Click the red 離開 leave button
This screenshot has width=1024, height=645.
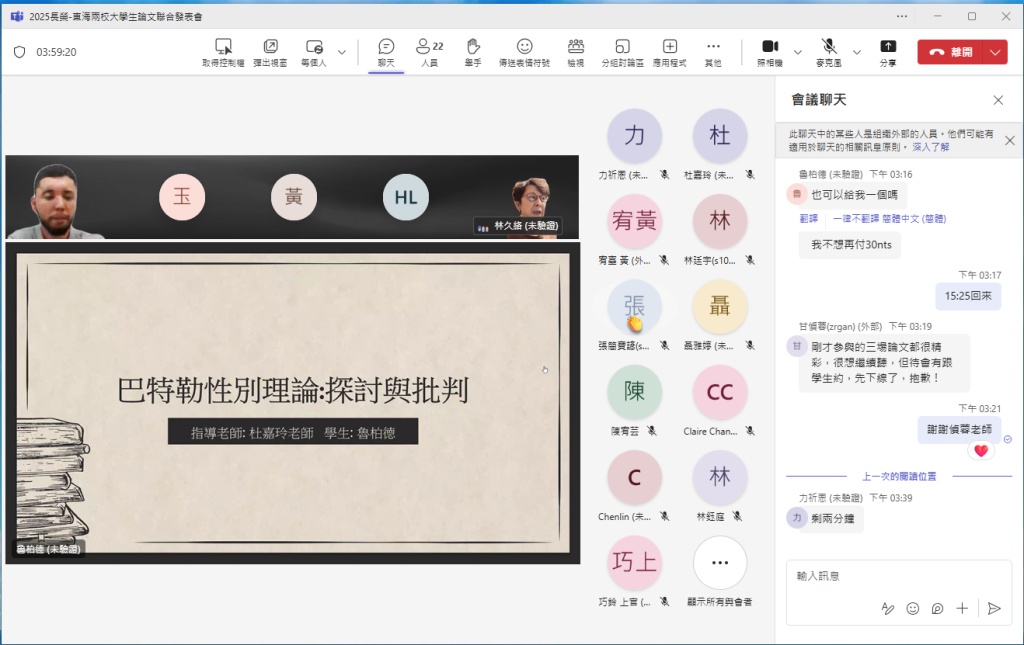click(951, 52)
